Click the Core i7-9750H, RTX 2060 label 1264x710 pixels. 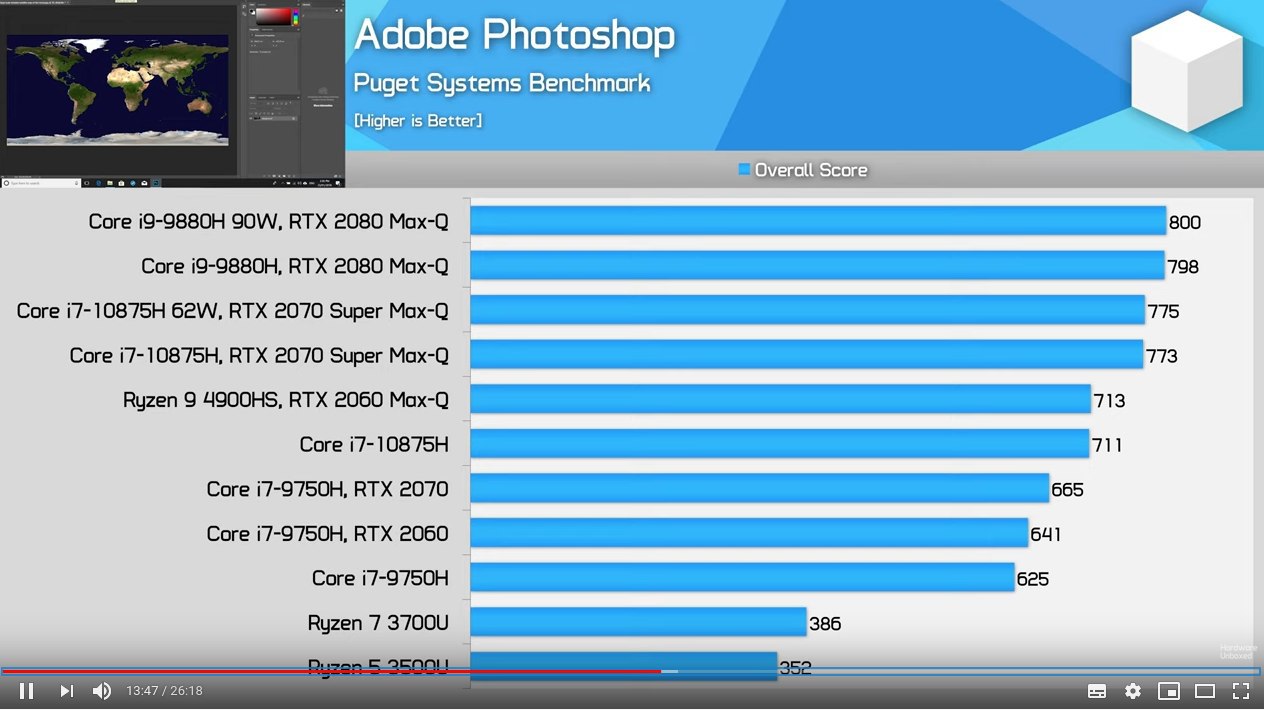[x=328, y=534]
